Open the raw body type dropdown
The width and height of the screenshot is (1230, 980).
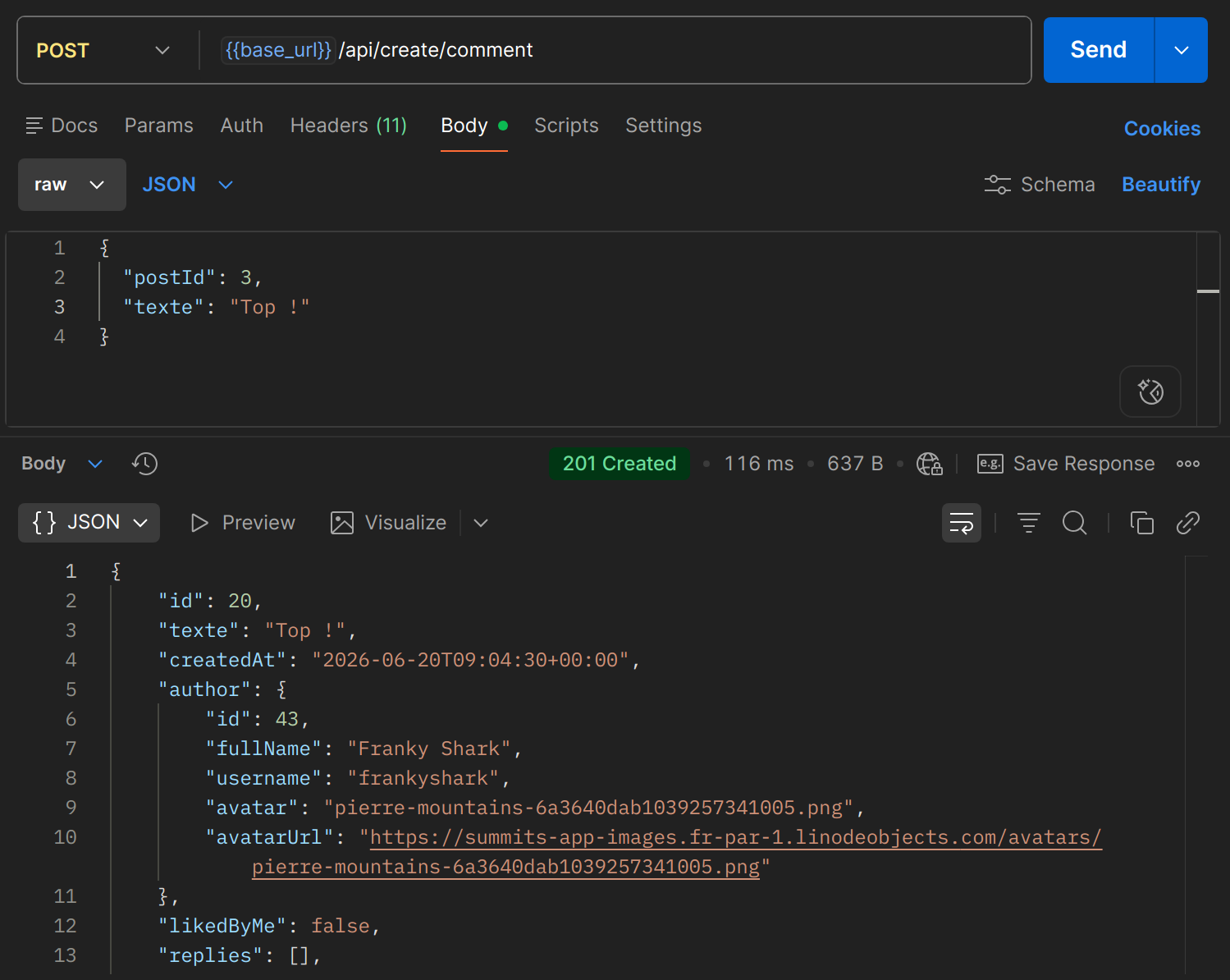tap(72, 185)
